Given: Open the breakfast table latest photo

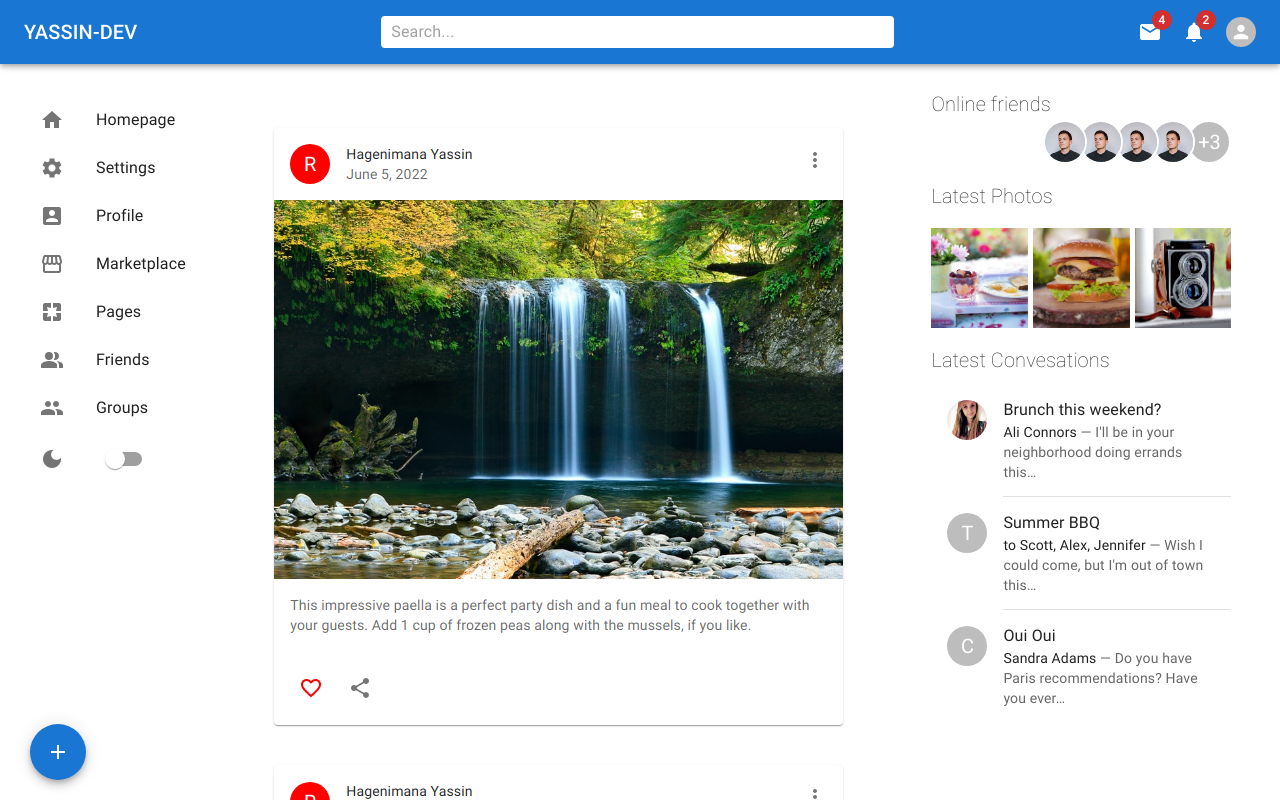Looking at the screenshot, I should 979,278.
